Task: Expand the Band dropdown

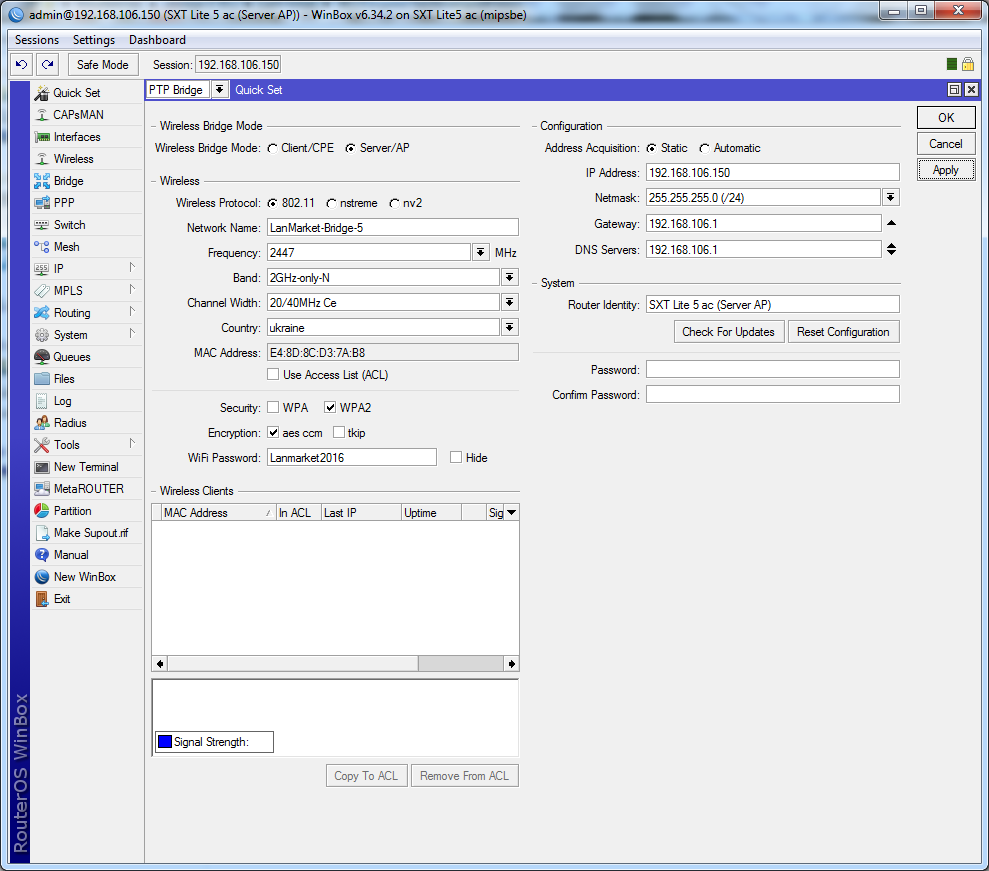Action: click(509, 277)
